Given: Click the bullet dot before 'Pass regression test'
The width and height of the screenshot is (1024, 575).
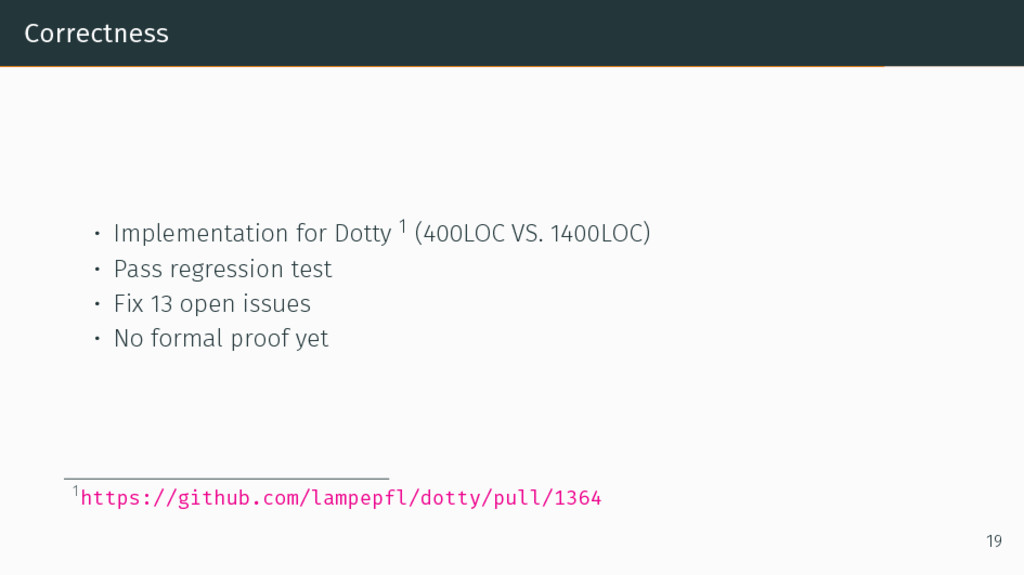Looking at the screenshot, I should coord(97,269).
